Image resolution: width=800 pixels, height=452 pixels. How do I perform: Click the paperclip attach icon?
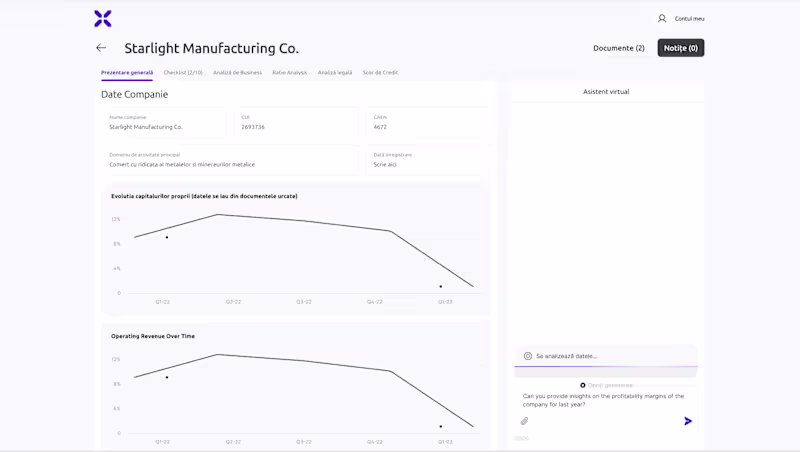coord(524,421)
